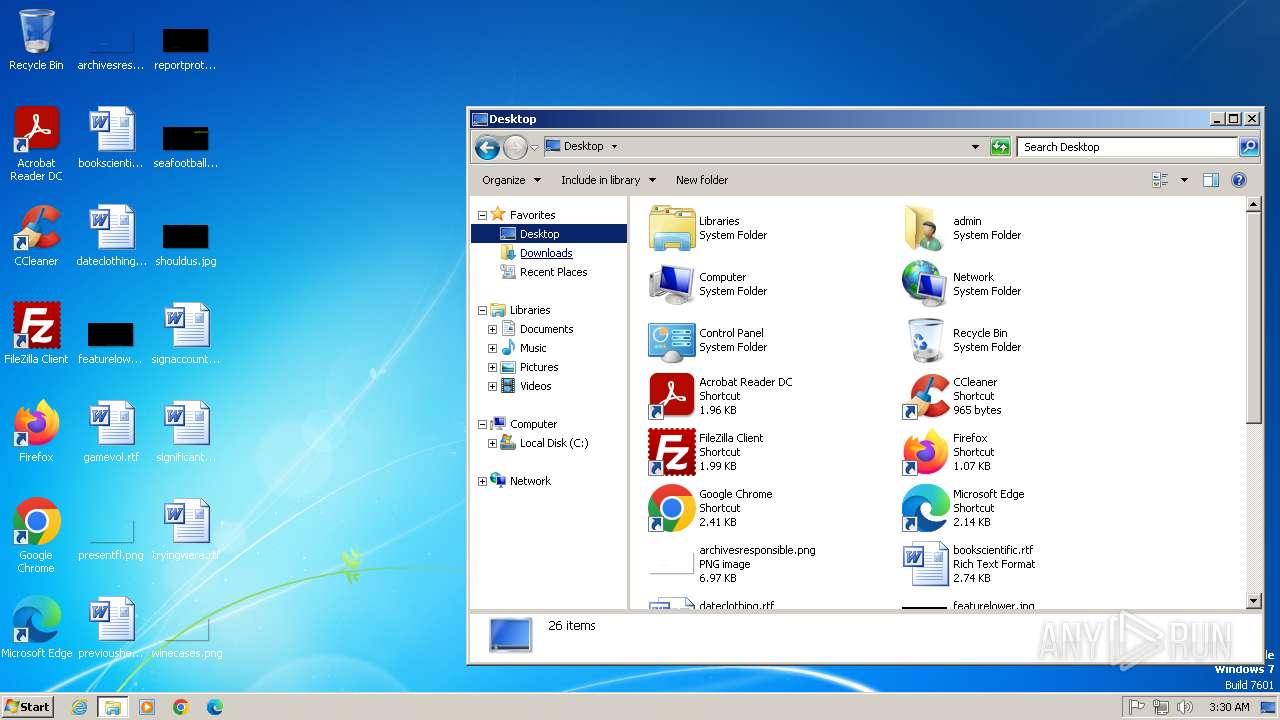This screenshot has height=720, width=1280.
Task: Collapse the Computer tree node
Action: click(x=482, y=424)
